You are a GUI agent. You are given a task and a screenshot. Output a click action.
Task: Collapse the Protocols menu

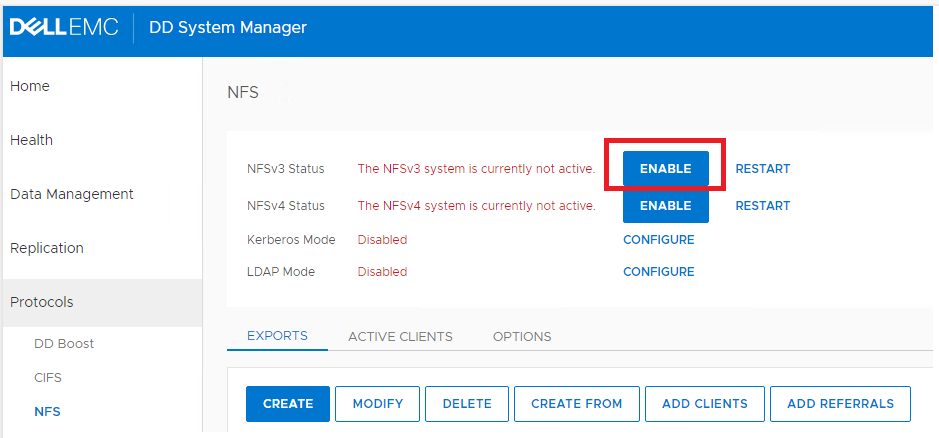pos(42,302)
